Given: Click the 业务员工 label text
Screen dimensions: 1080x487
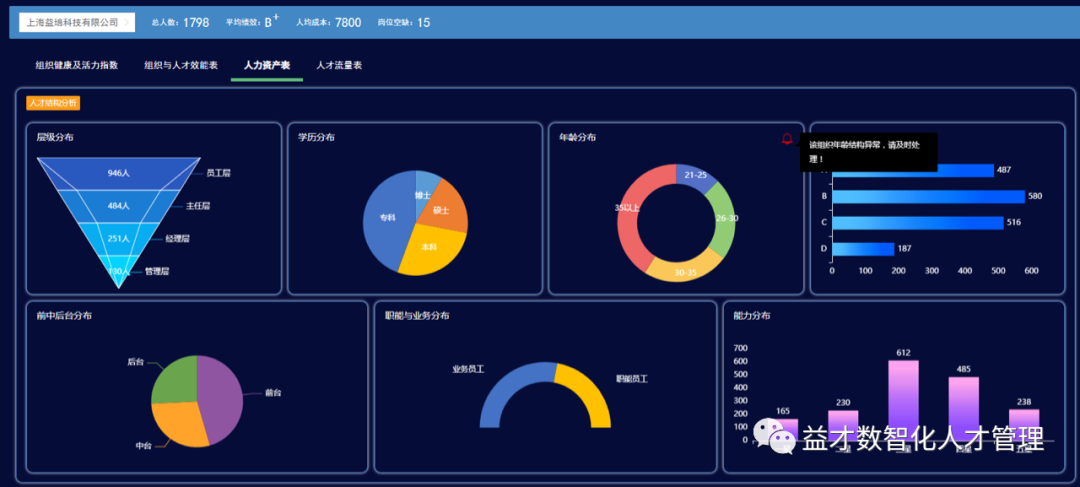Looking at the screenshot, I should click(x=468, y=369).
